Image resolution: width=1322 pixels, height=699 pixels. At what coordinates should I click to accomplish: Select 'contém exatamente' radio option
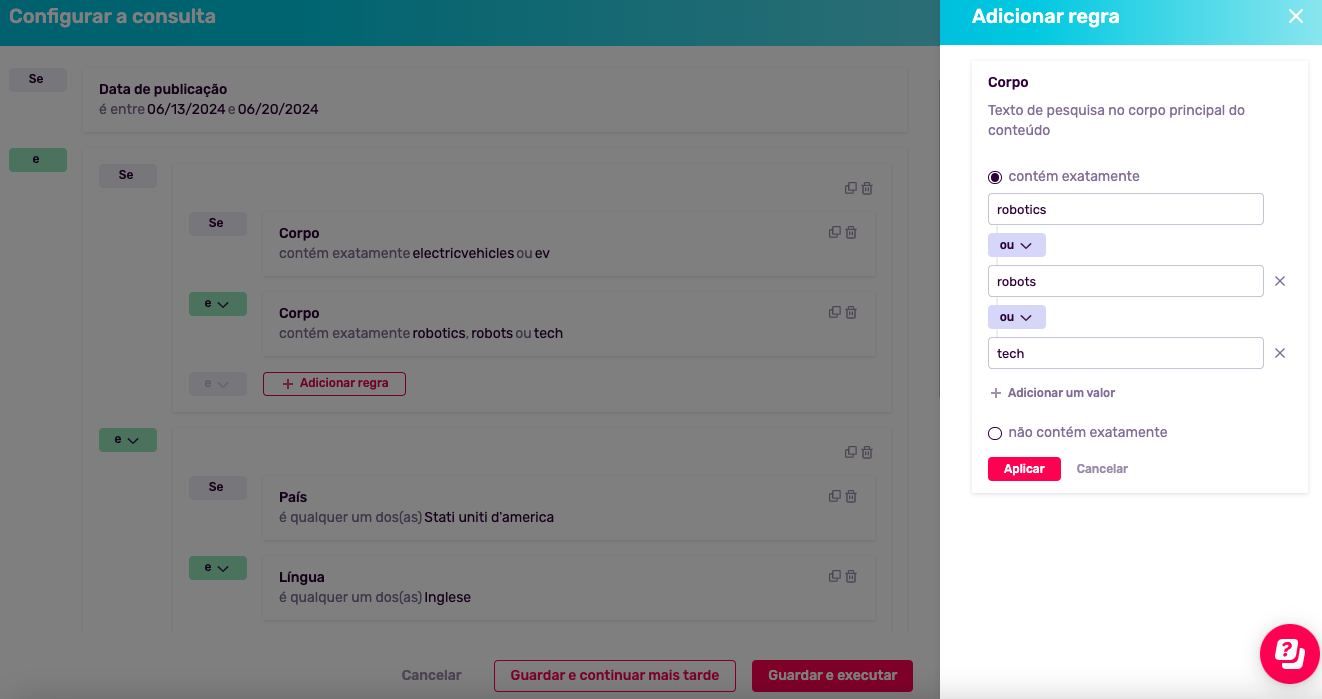point(995,177)
